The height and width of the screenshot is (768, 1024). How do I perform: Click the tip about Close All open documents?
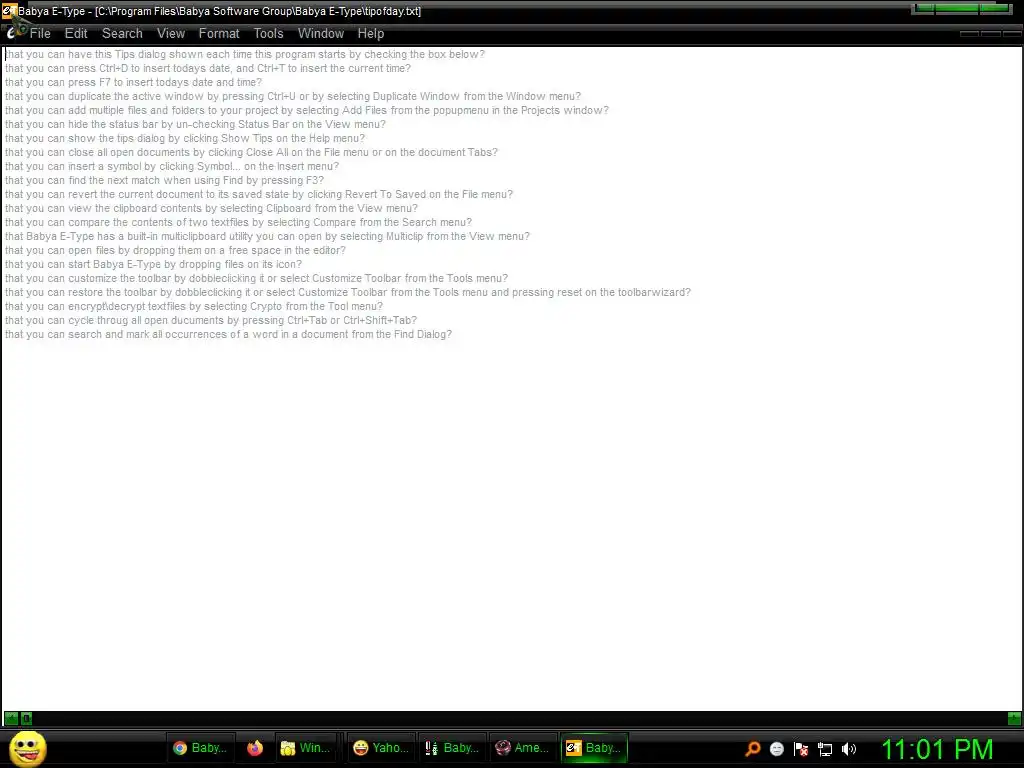pos(251,152)
